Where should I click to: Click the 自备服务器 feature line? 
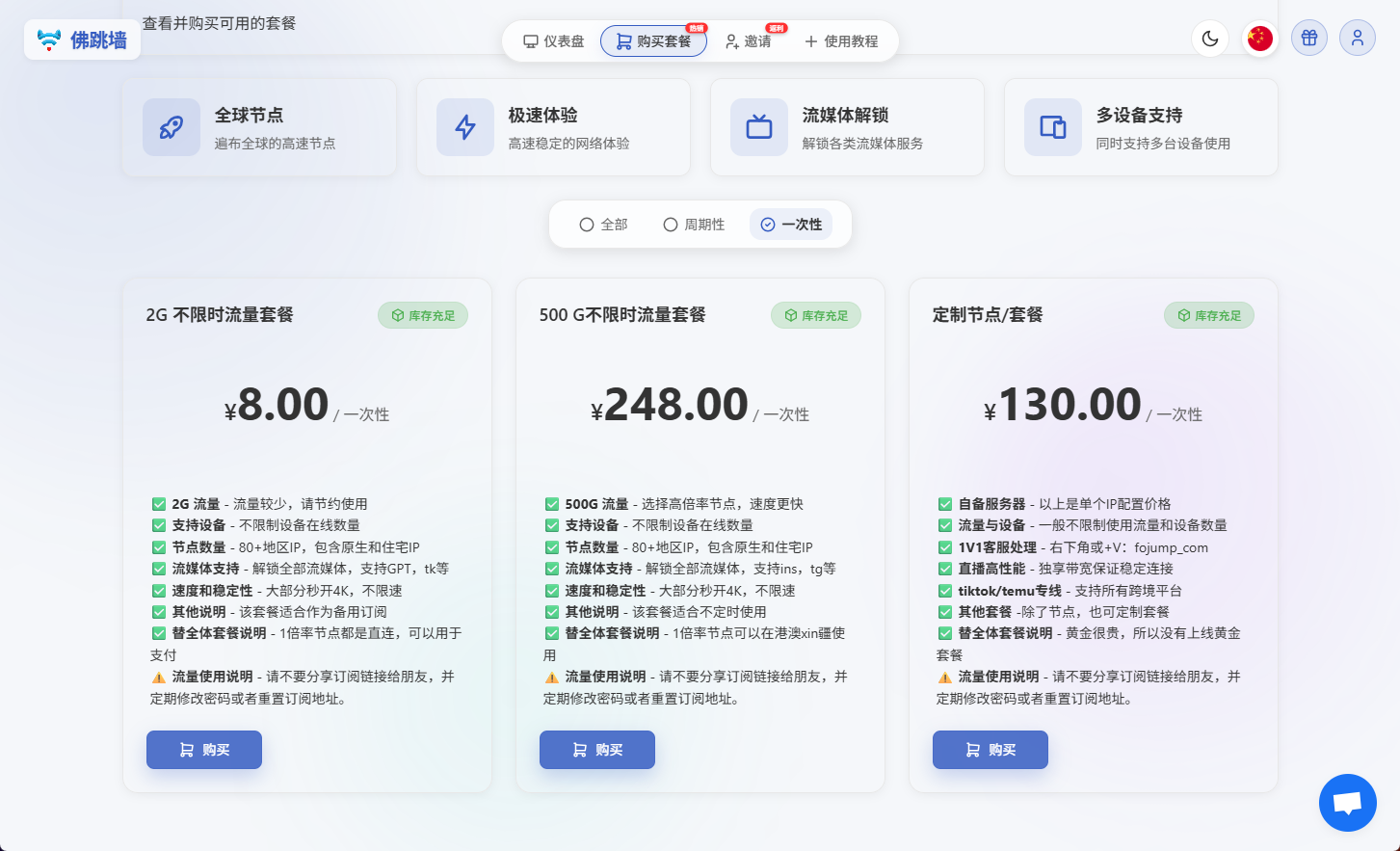(x=1055, y=504)
